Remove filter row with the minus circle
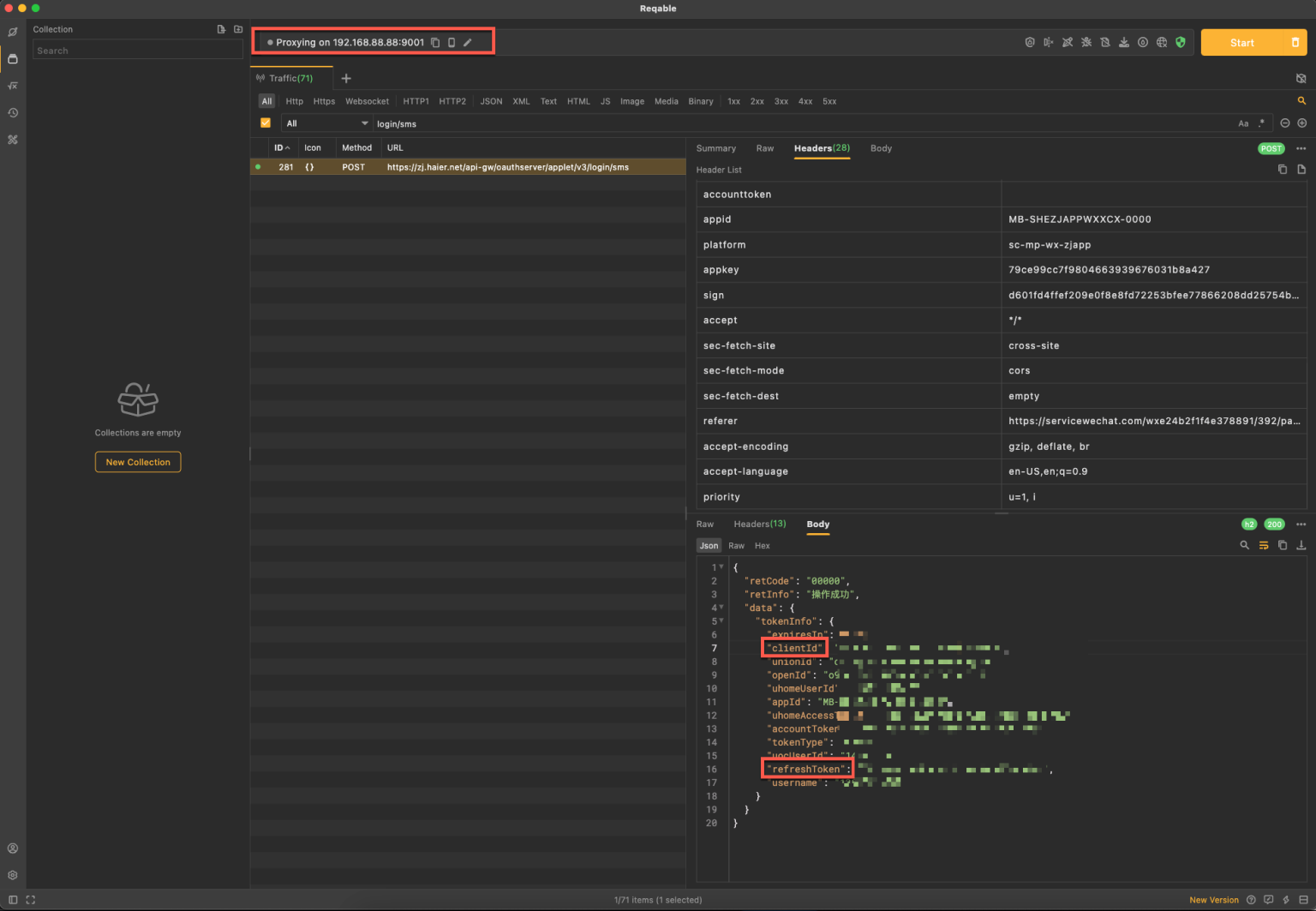This screenshot has width=1316, height=911. point(1285,123)
